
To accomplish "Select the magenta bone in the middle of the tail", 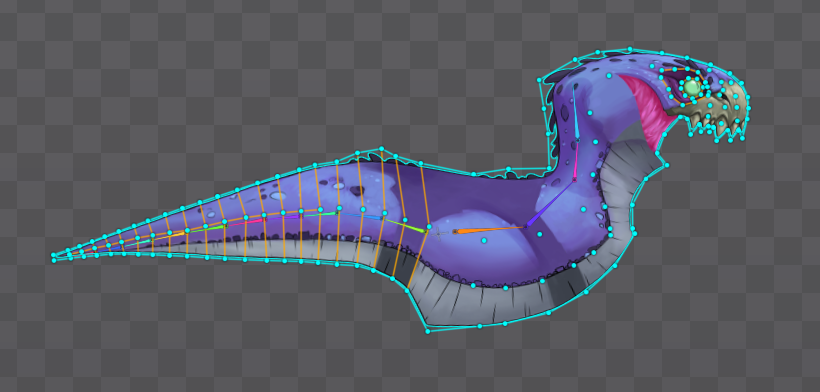I will point(245,222).
